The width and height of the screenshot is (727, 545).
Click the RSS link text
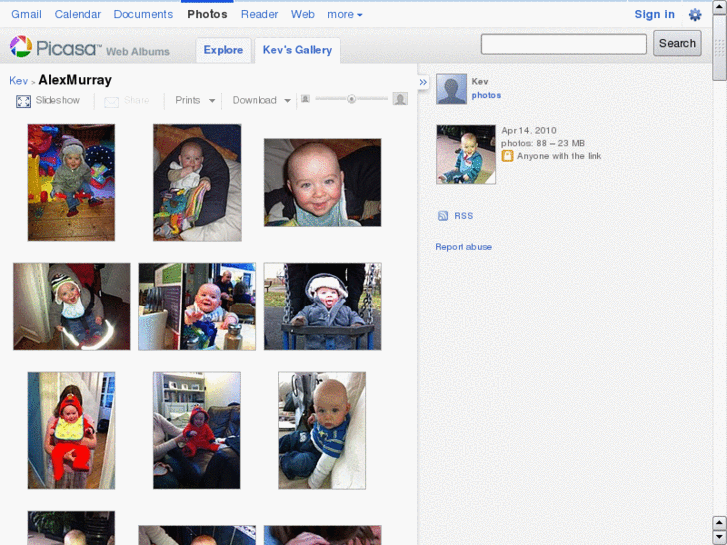pos(464,216)
